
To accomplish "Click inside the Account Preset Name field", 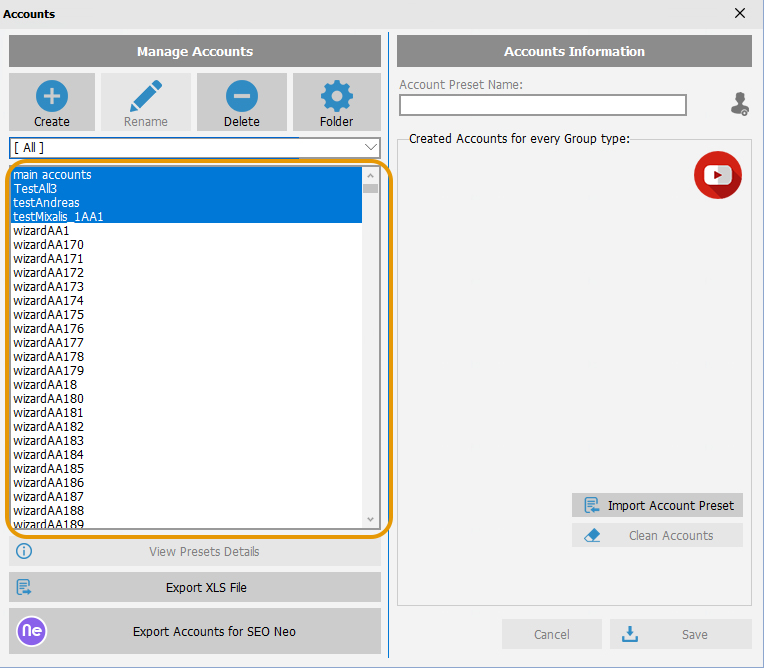I will click(542, 105).
